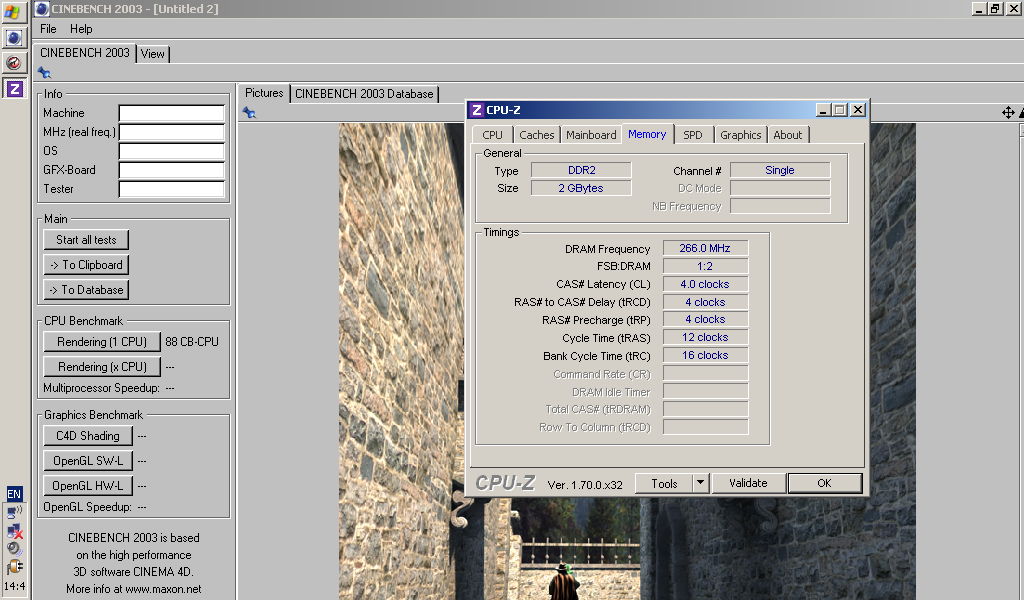Click the Cycle Time value 12 clocks

click(x=705, y=338)
